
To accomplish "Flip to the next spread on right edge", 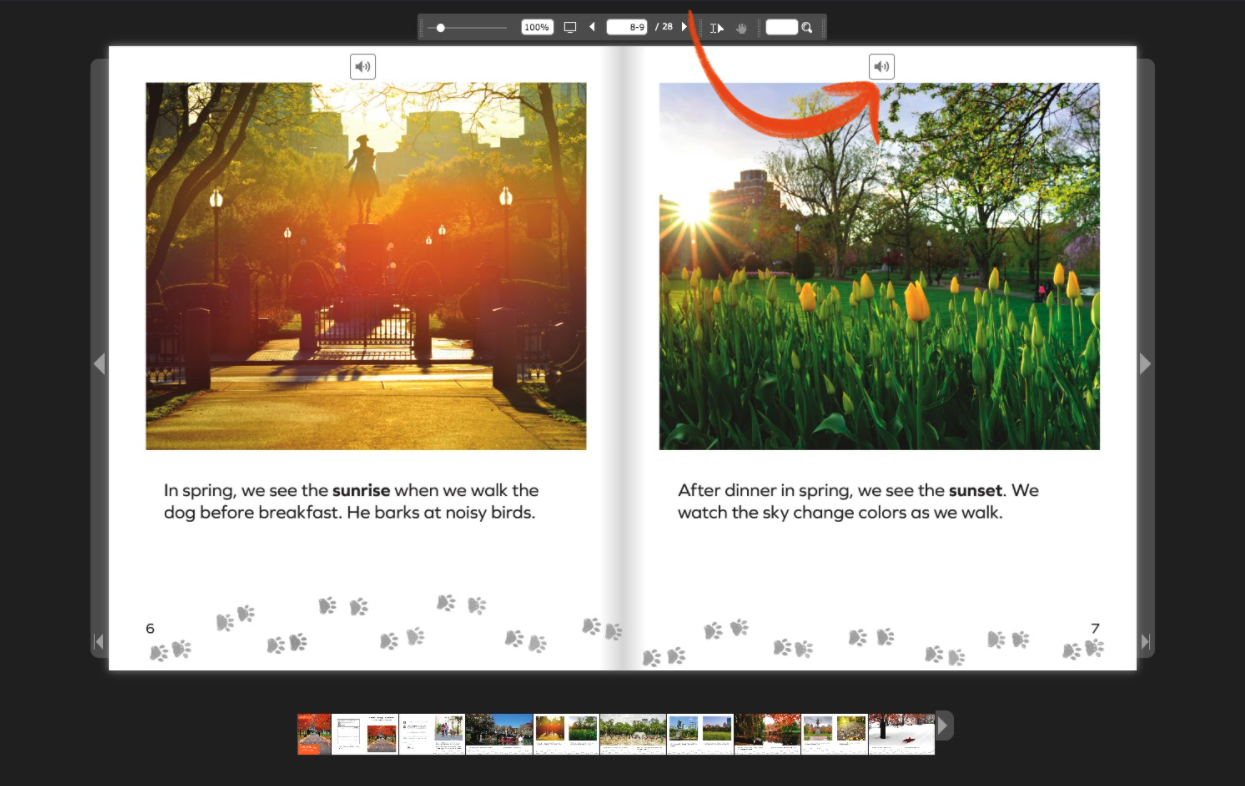I will pos(1145,364).
